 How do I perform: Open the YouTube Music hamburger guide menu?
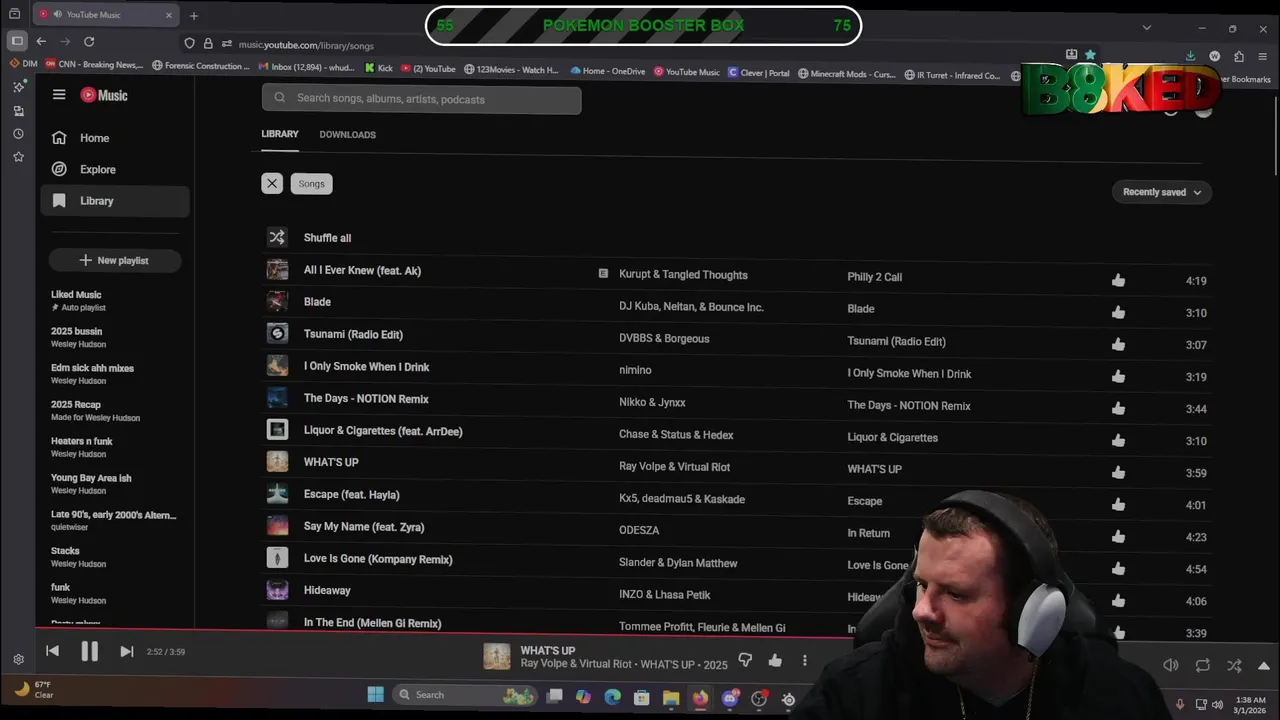click(x=59, y=95)
